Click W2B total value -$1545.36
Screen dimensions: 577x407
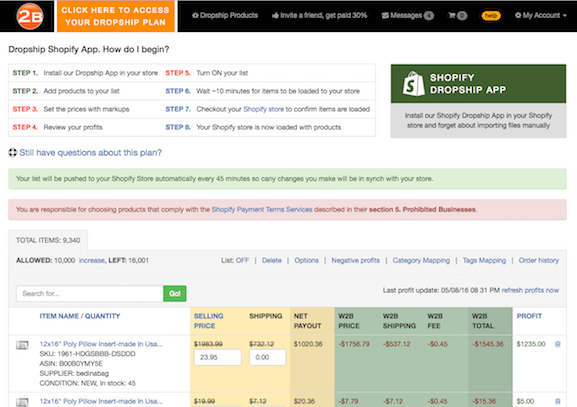click(x=488, y=344)
